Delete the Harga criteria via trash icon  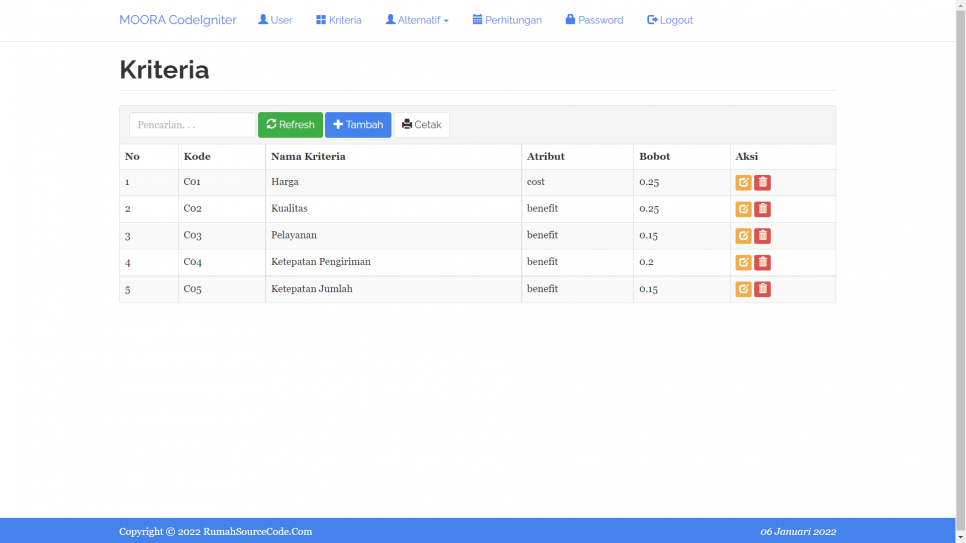tap(762, 183)
